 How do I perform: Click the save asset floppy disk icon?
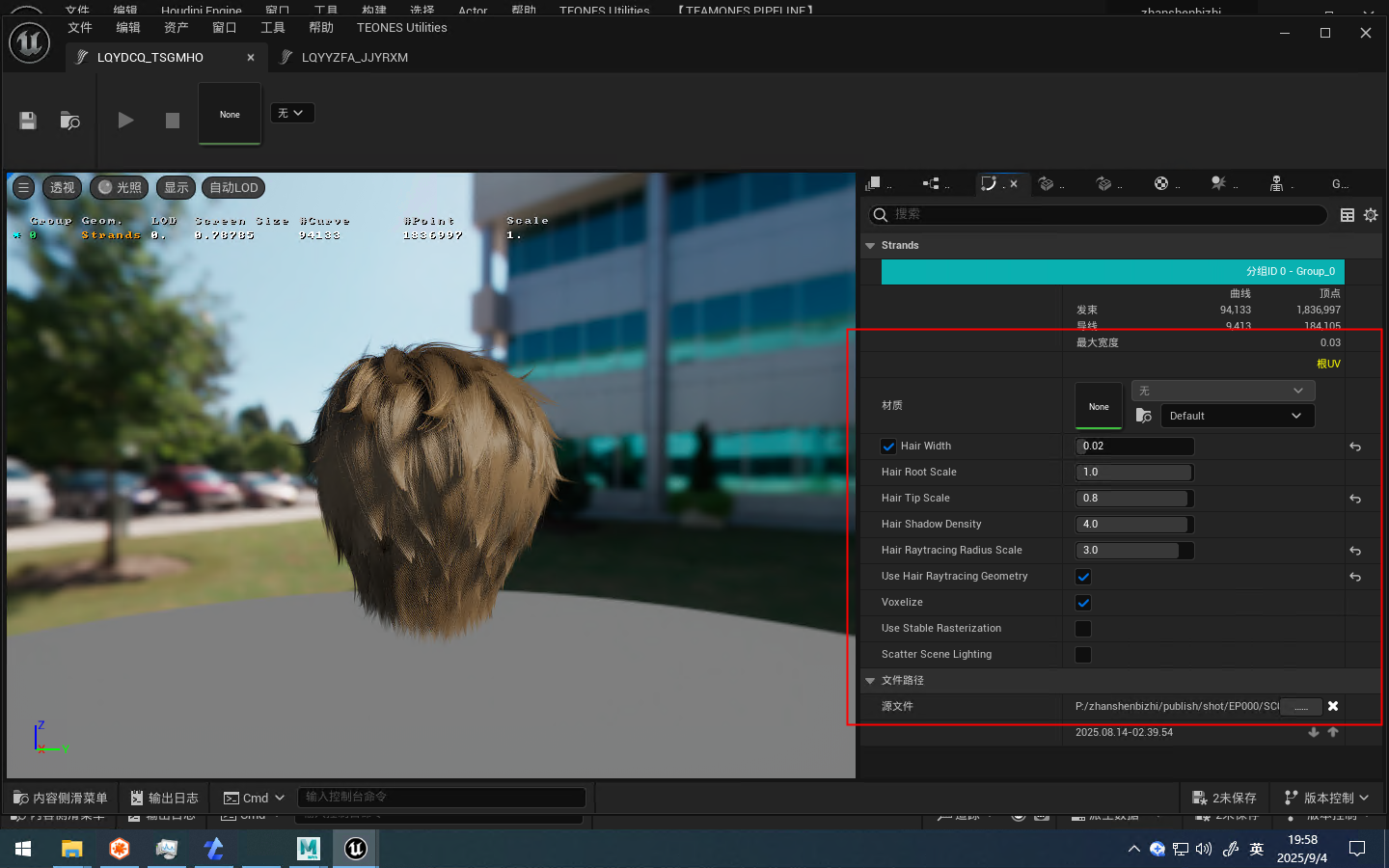(28, 121)
